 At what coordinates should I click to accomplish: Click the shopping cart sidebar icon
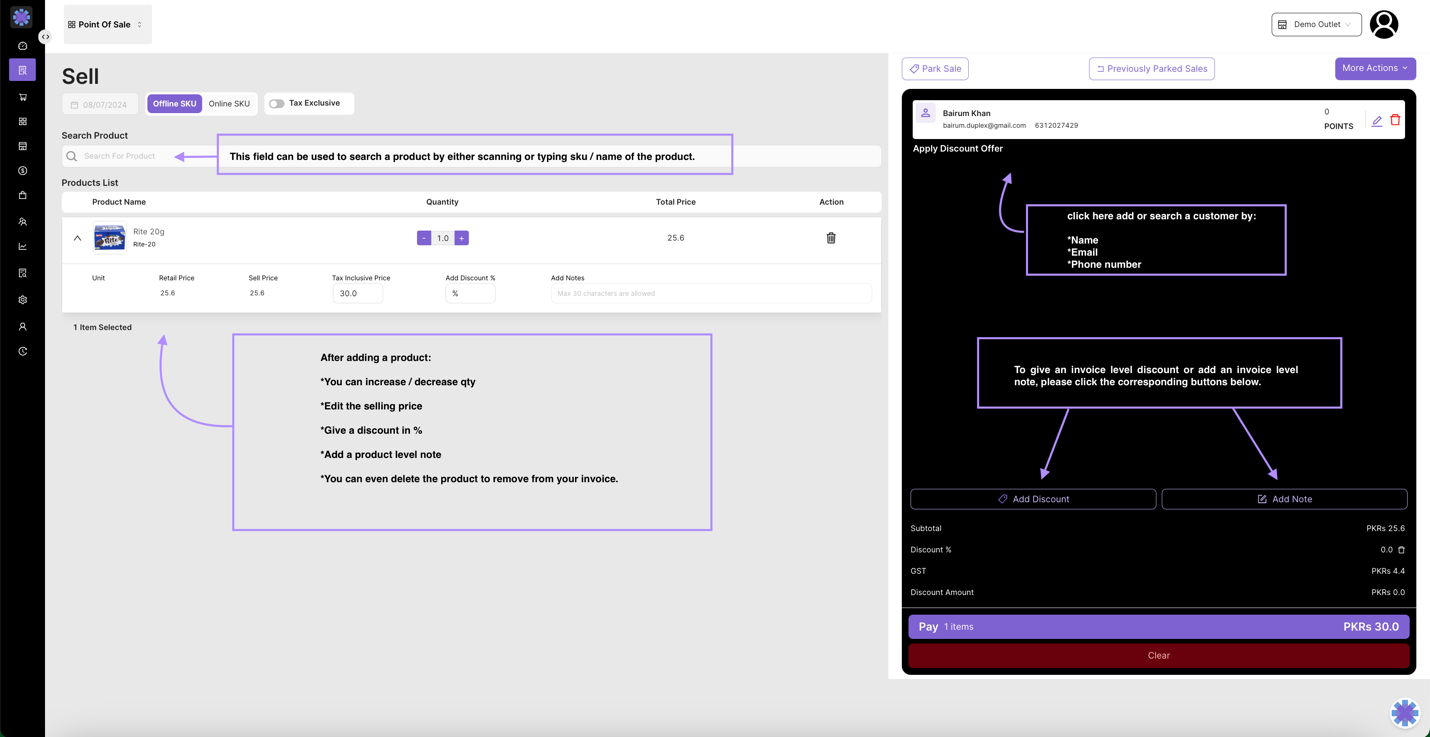[x=22, y=97]
